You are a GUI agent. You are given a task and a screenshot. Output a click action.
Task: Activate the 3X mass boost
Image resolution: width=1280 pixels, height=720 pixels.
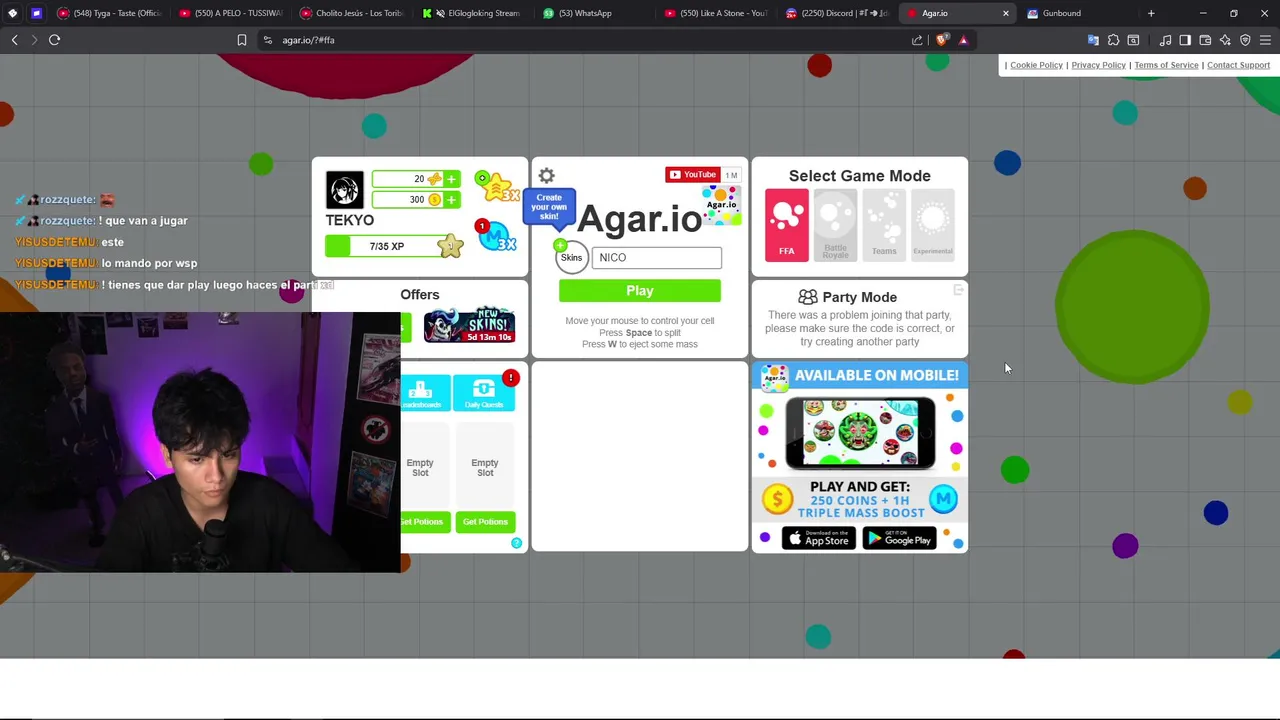click(496, 236)
